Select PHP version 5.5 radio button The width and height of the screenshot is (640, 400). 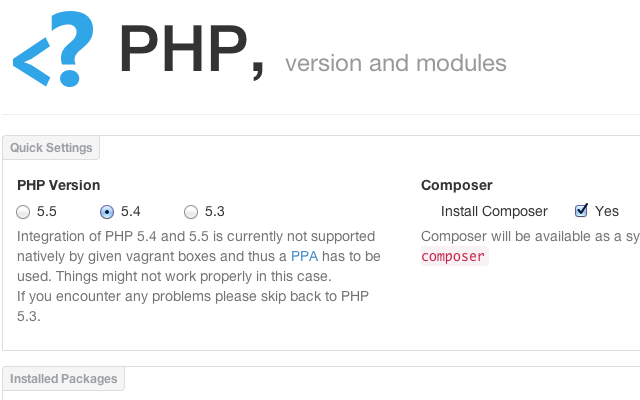[x=23, y=212]
